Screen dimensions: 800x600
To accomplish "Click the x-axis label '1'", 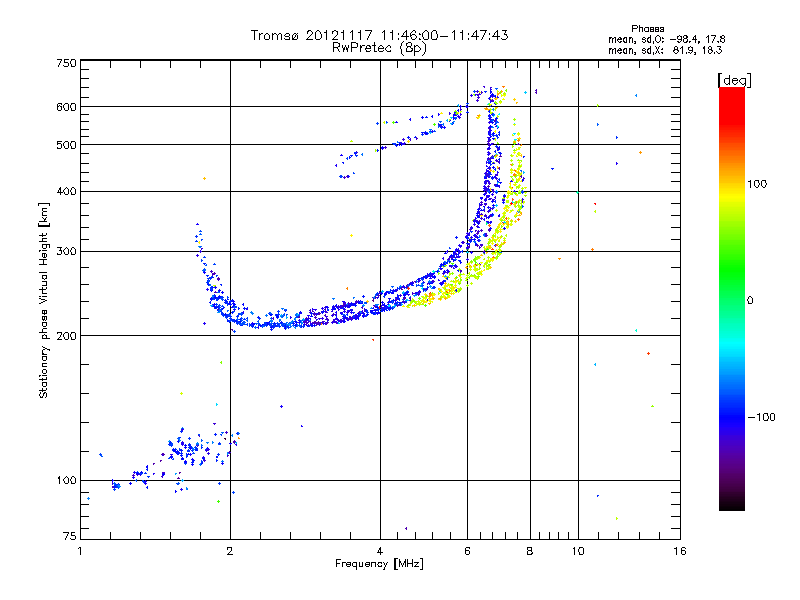I will click(80, 551).
